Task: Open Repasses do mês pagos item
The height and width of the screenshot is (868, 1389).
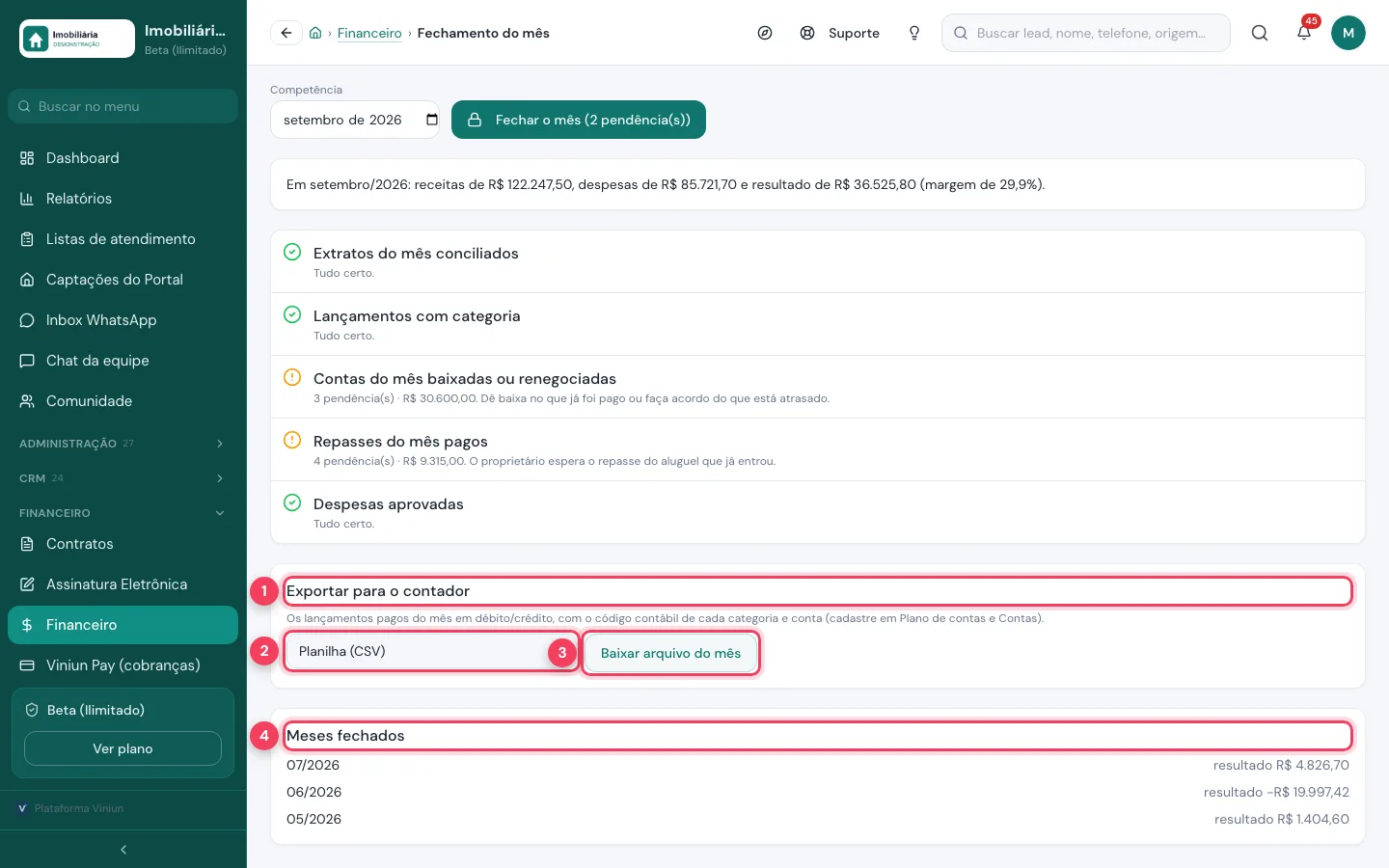Action: coord(818,449)
